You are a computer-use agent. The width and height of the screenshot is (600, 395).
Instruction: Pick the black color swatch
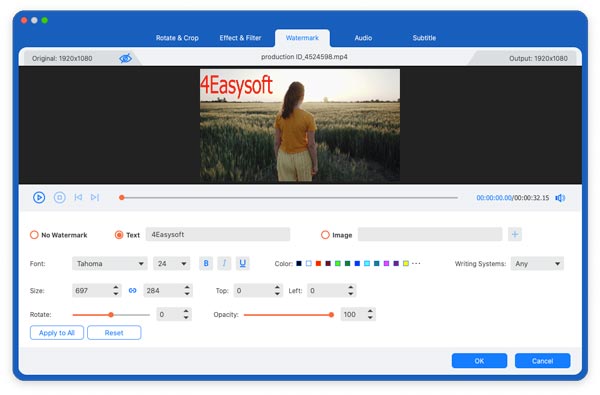tap(299, 263)
